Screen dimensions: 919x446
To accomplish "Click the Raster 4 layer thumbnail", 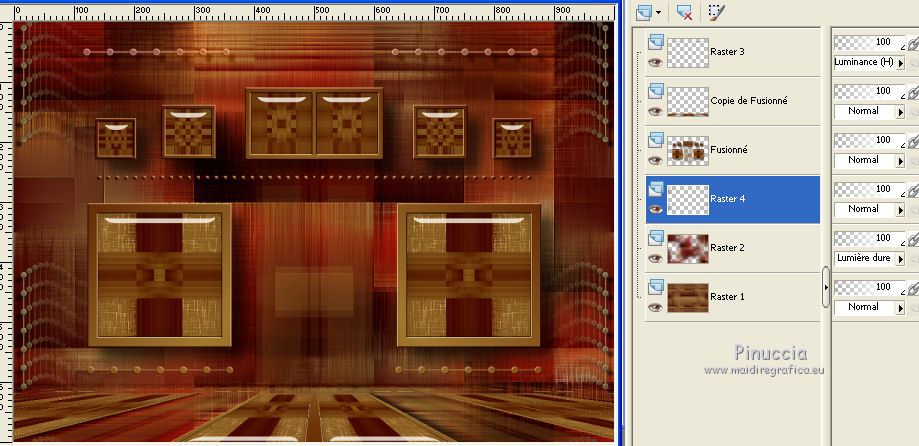I will point(688,200).
